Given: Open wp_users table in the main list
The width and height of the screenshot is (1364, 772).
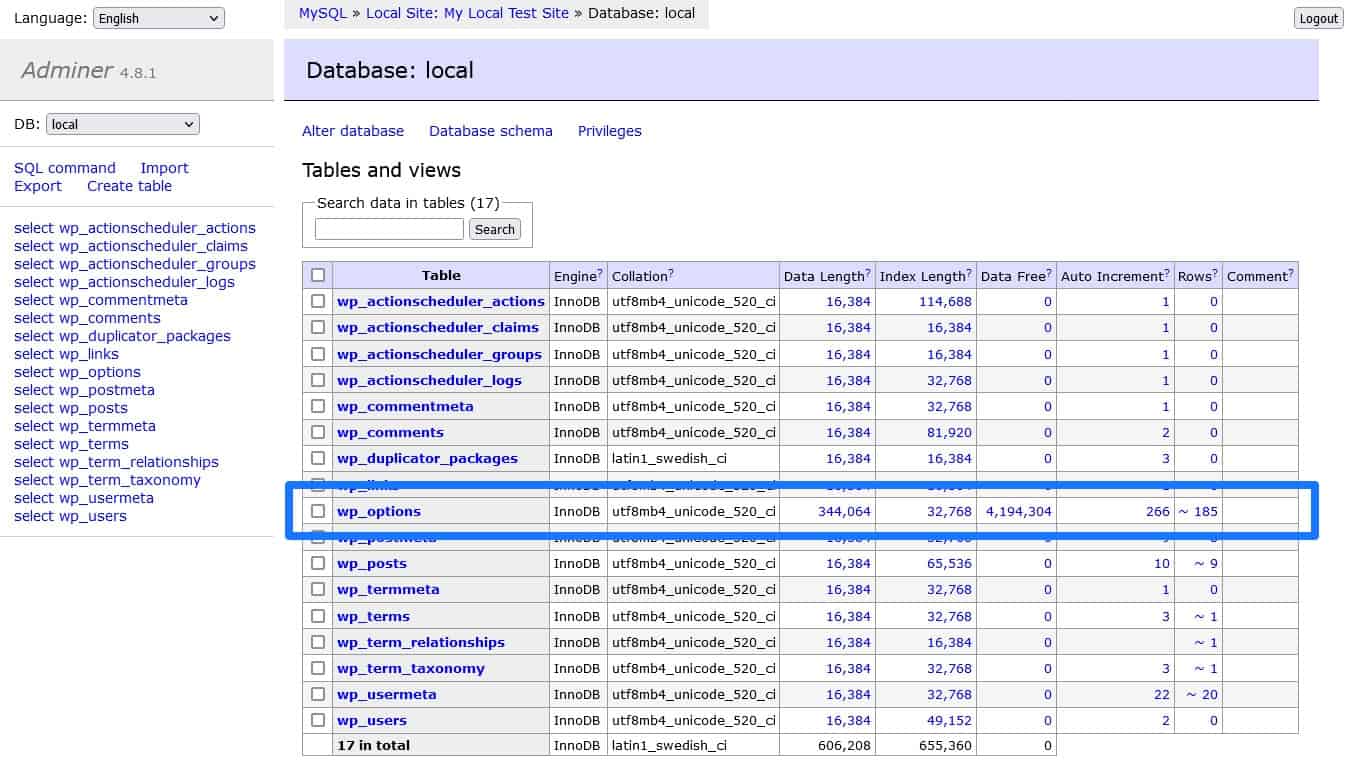Looking at the screenshot, I should (372, 720).
